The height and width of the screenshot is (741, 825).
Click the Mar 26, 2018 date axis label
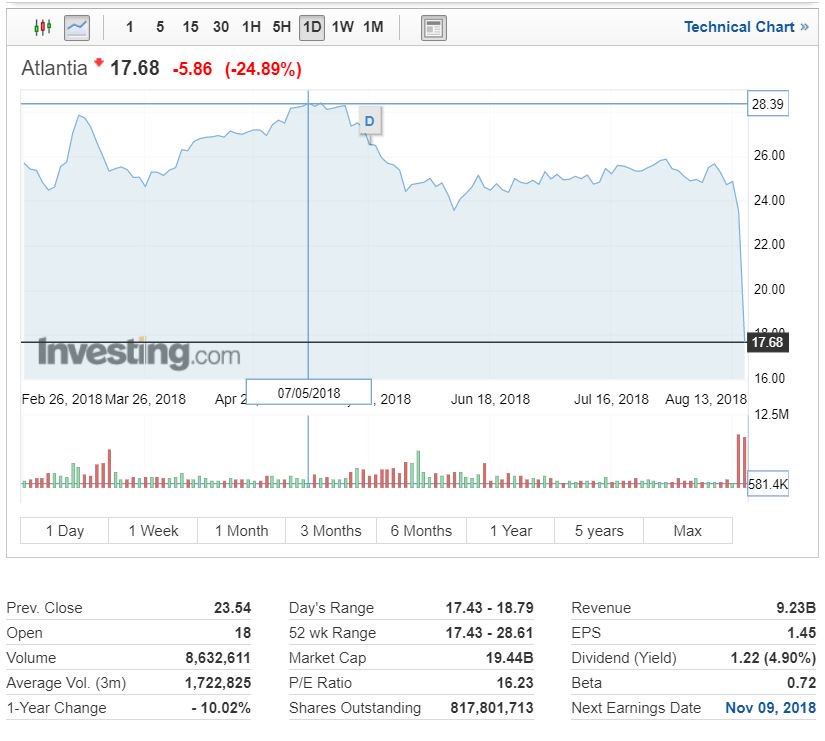[x=145, y=399]
